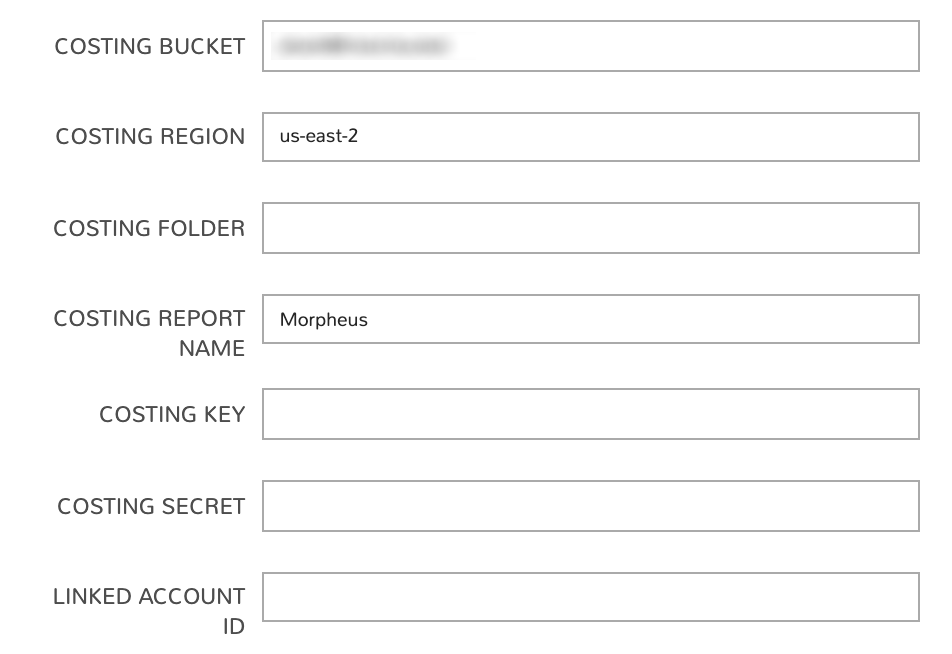
Task: Click the us-east-2 text in Costing Region
Action: click(318, 136)
